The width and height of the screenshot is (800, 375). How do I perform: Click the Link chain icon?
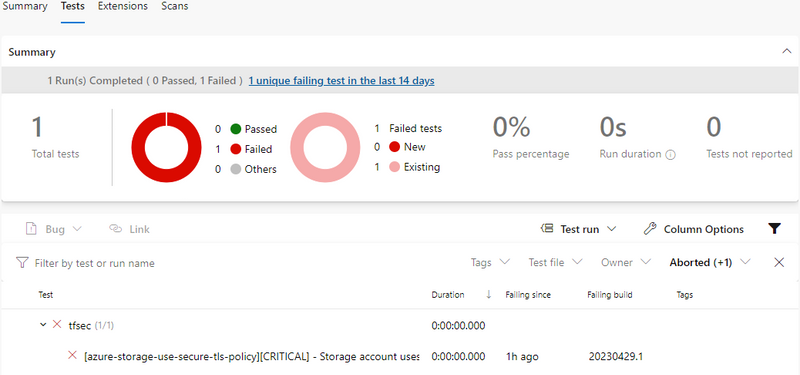tap(116, 229)
